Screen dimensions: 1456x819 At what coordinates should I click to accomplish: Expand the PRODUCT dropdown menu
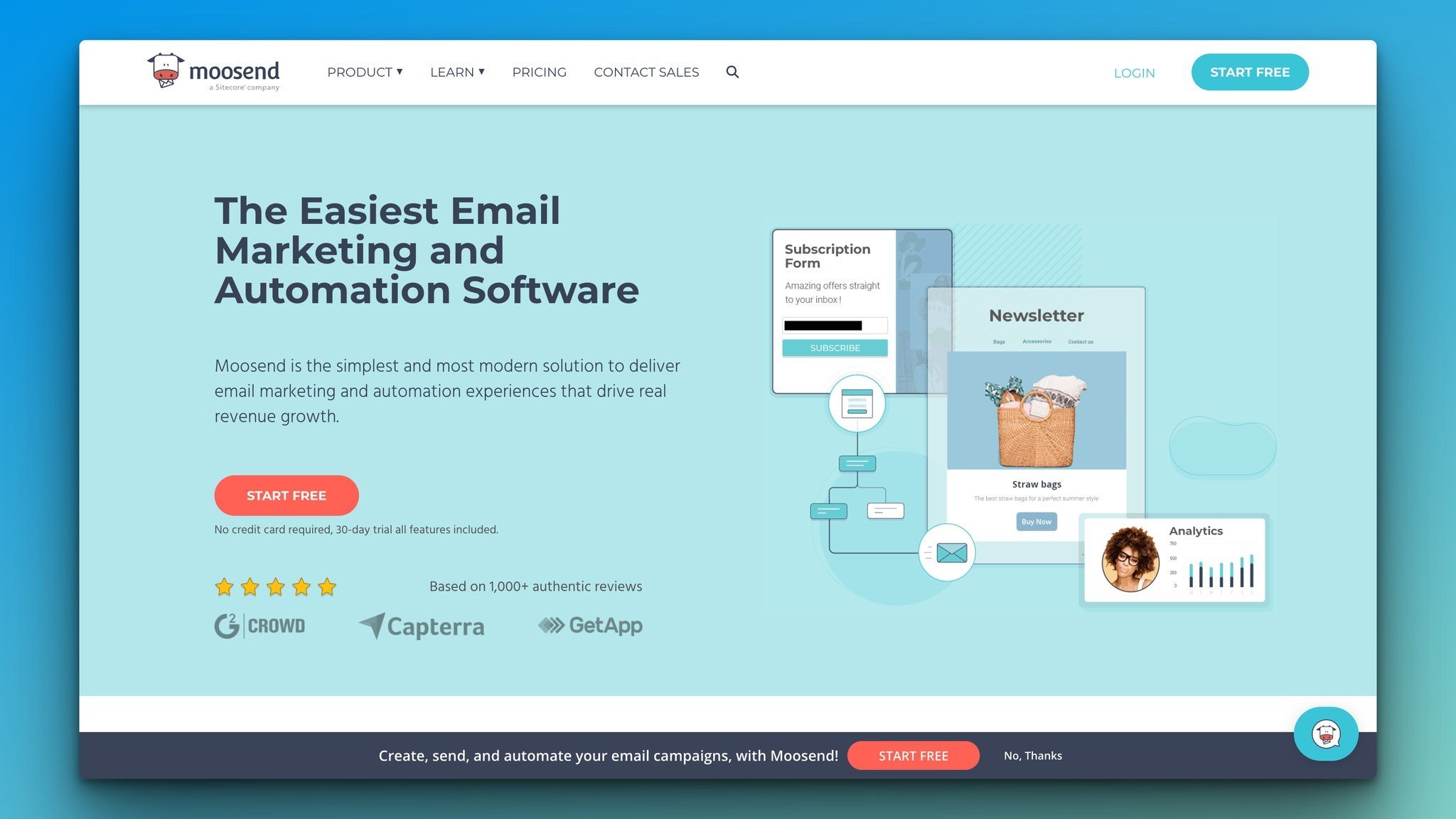point(365,72)
